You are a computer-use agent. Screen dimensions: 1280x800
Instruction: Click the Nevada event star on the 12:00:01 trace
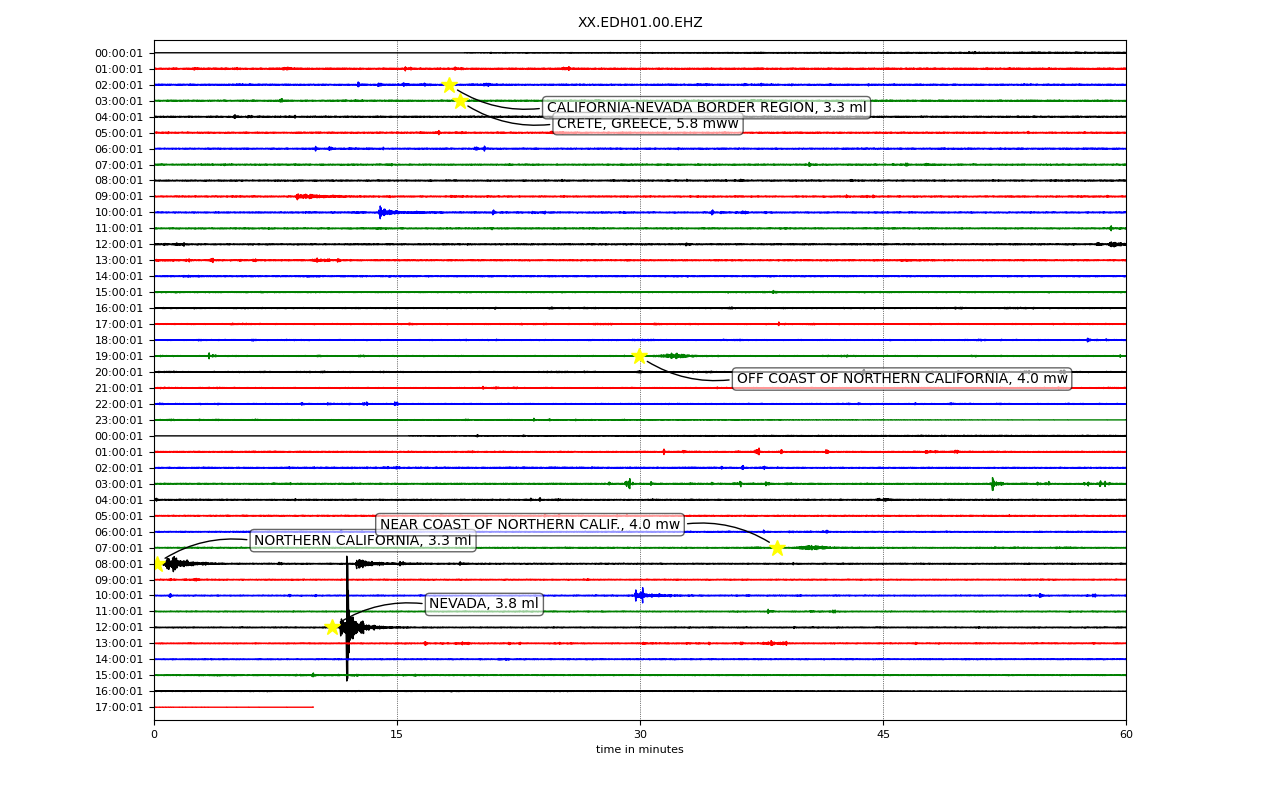tap(332, 627)
